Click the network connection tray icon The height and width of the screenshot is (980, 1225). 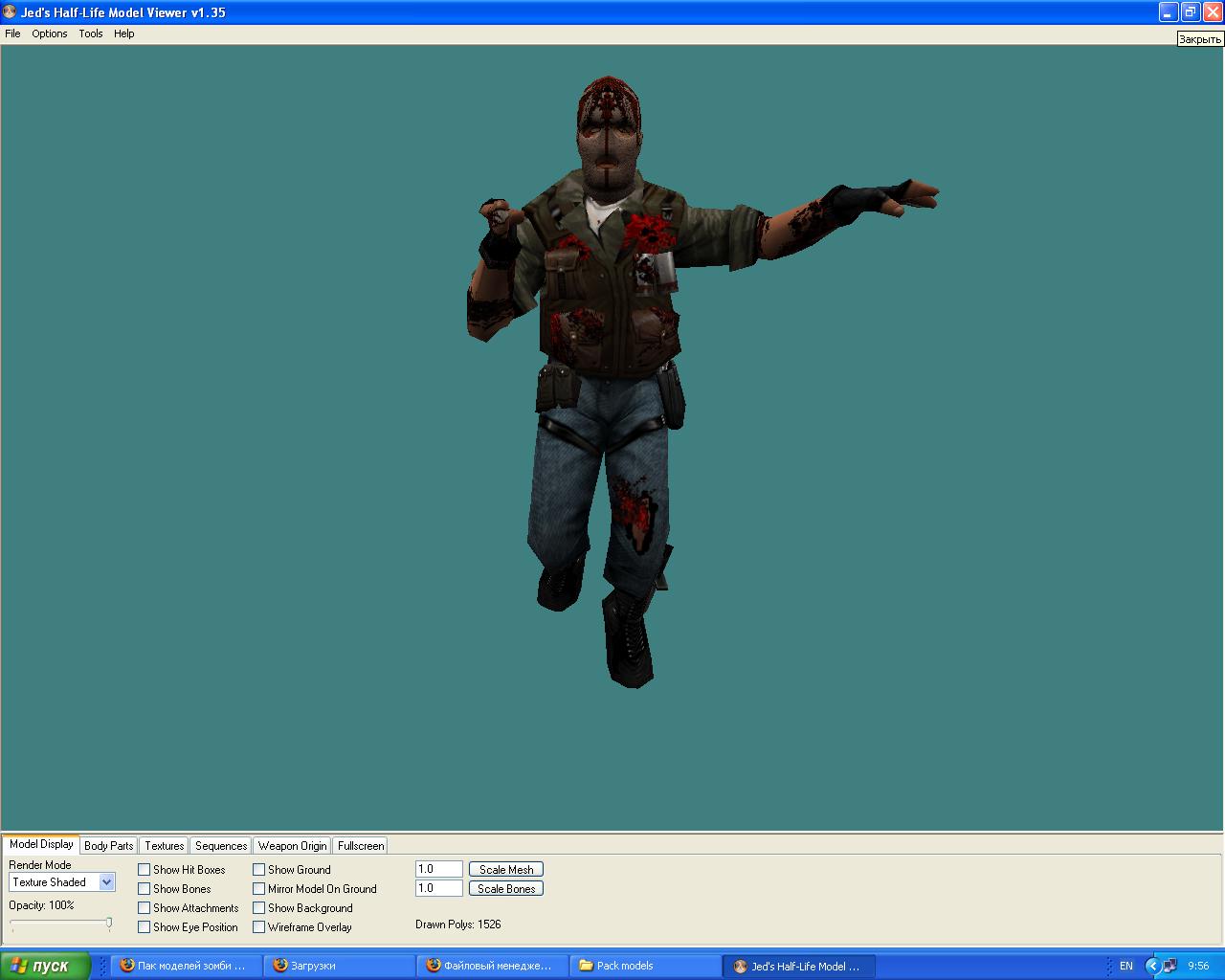1170,966
